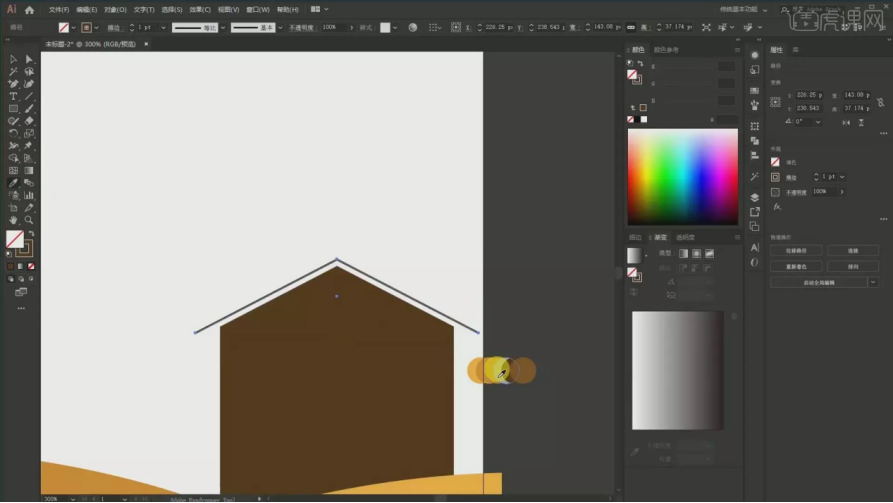The height and width of the screenshot is (503, 893).
Task: Open the rotation angle dropdown in Properties
Action: click(818, 121)
